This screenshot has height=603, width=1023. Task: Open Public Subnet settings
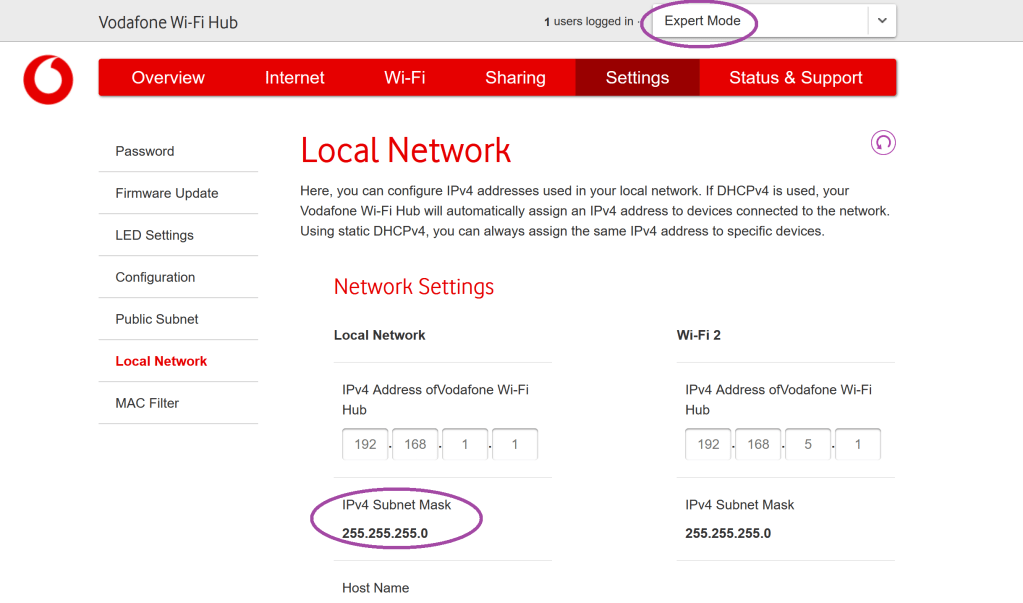pyautogui.click(x=157, y=319)
